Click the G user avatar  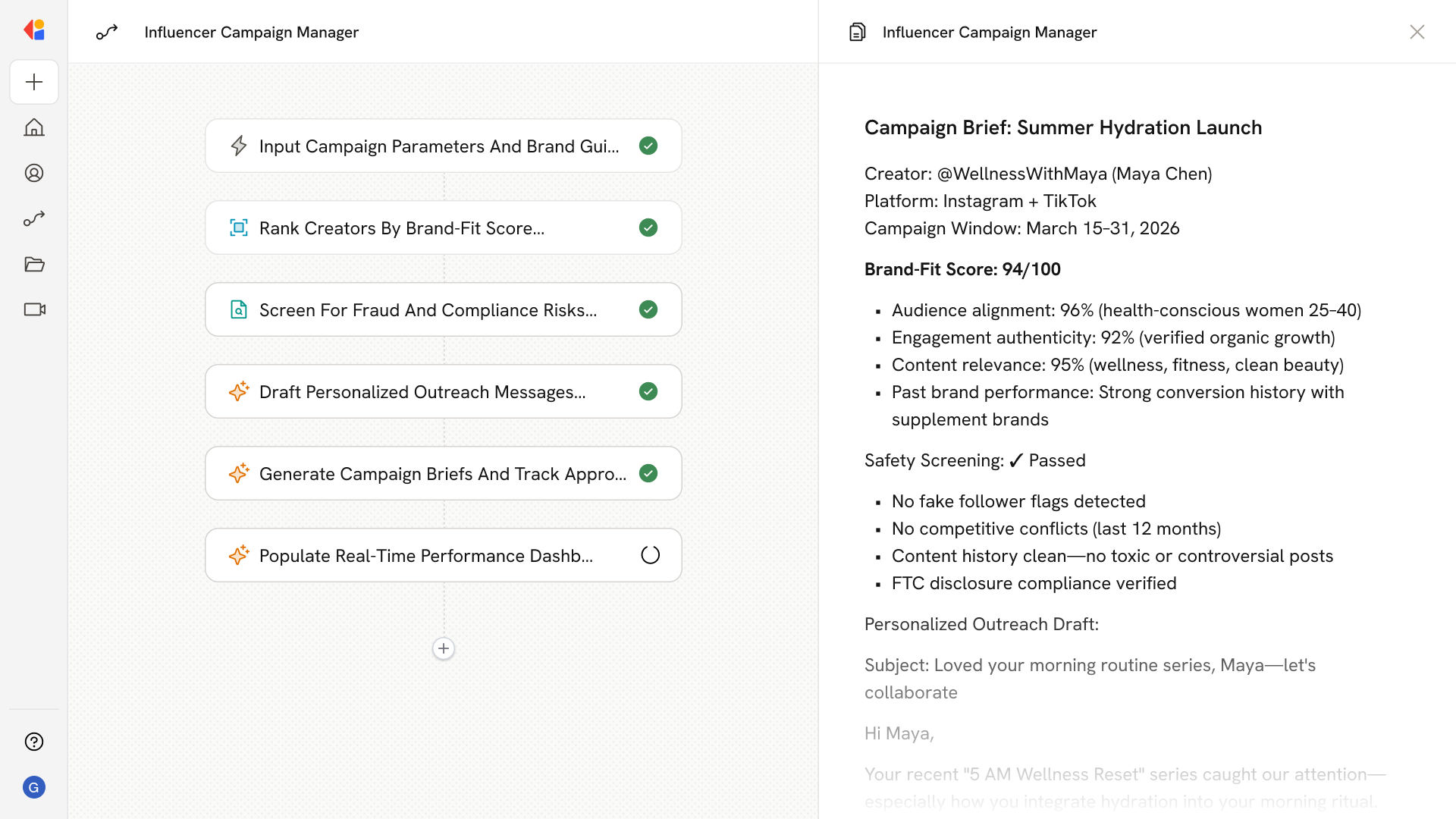[x=34, y=787]
